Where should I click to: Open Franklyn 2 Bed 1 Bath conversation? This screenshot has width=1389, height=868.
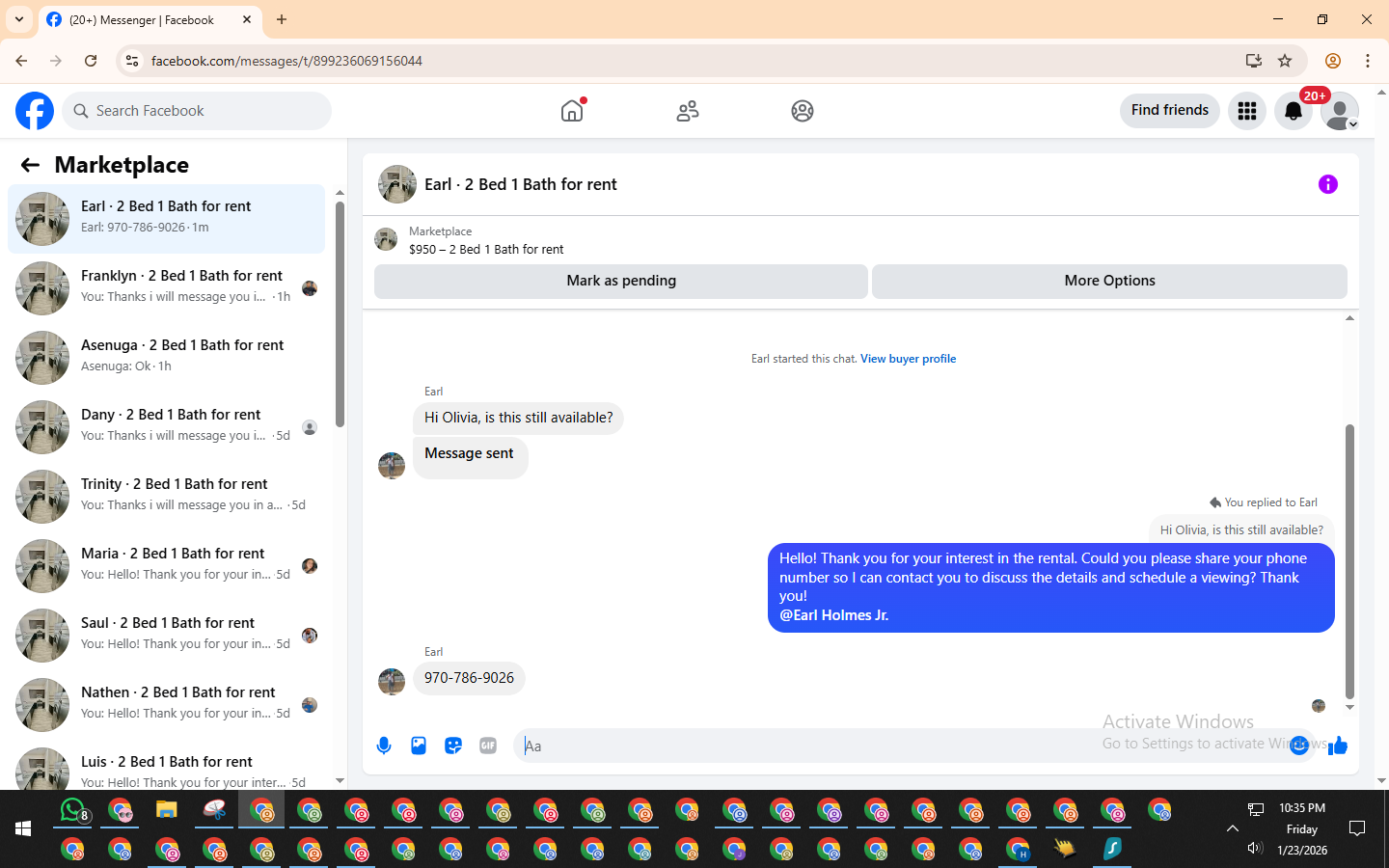166,288
